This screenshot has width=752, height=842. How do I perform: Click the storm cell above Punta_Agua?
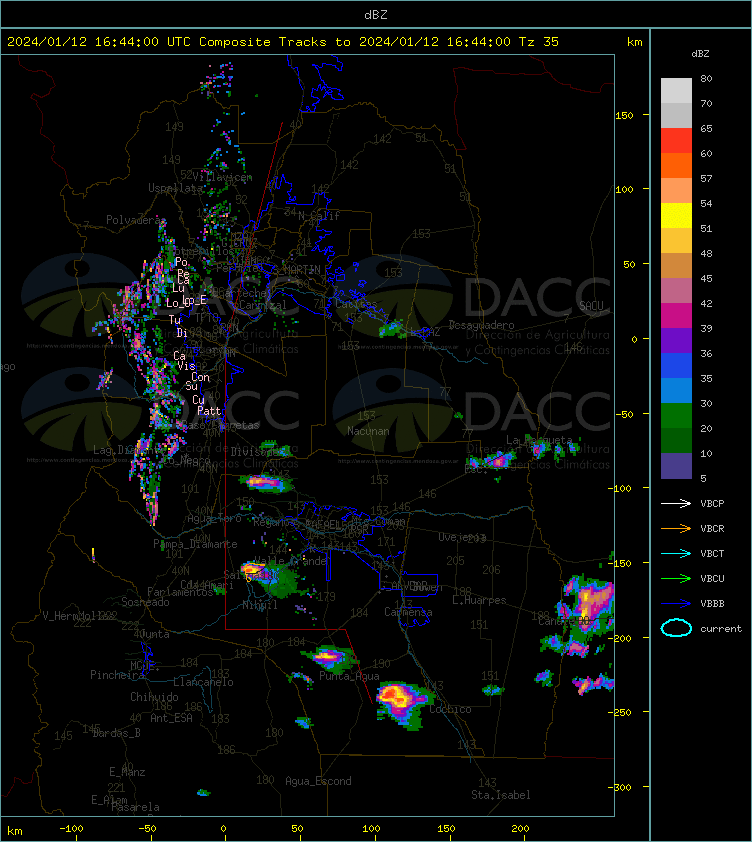[x=328, y=657]
